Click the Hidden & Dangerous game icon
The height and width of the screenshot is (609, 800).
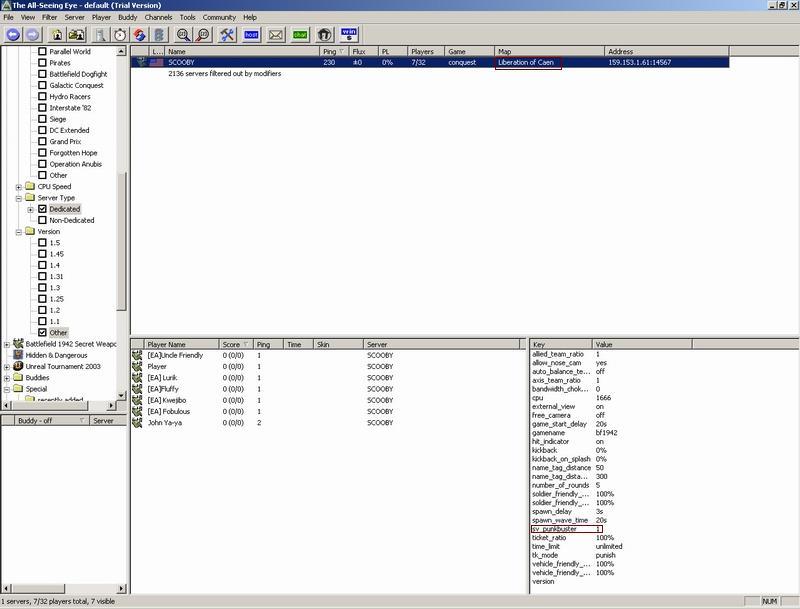pos(17,355)
